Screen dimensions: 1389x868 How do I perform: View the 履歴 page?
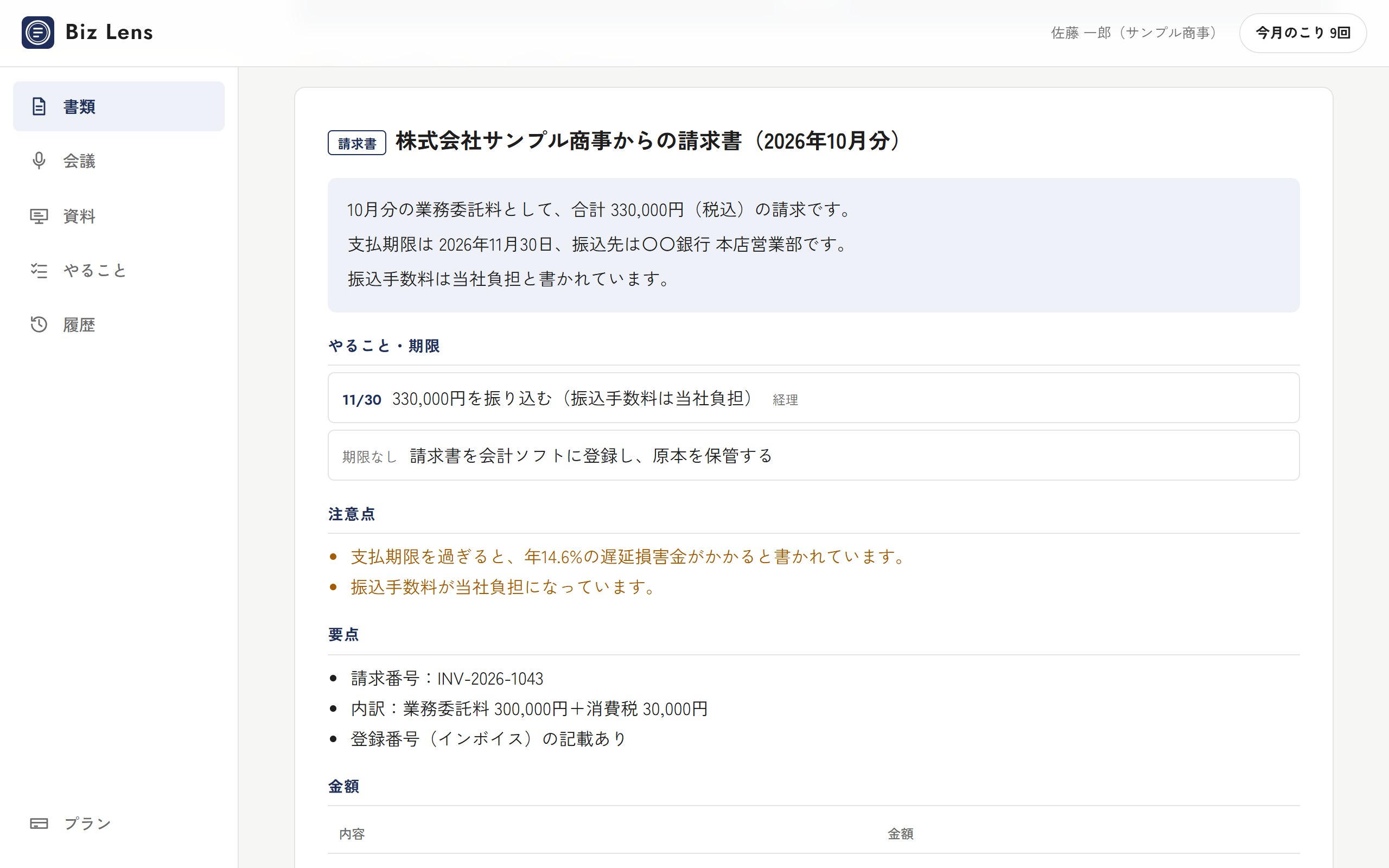point(119,324)
